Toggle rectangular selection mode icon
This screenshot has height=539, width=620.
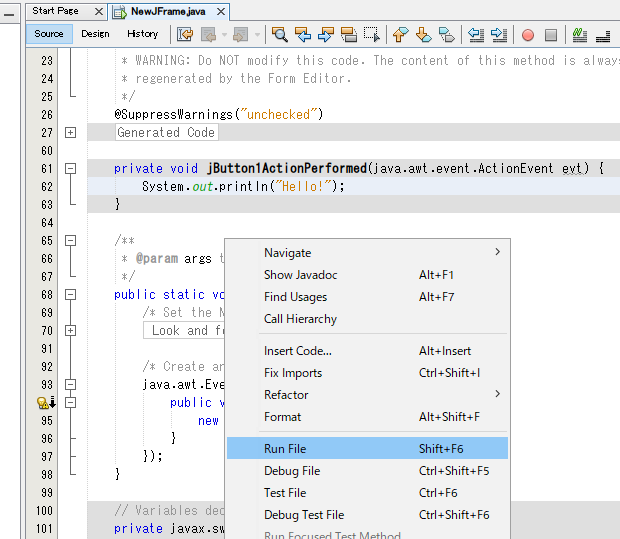[x=372, y=35]
